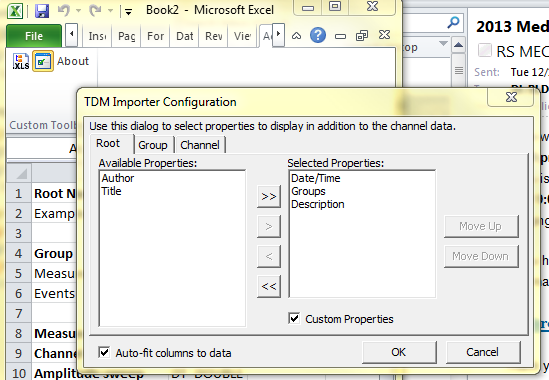This screenshot has height=380, width=549.
Task: Select the Root tab in the dialog
Action: pyautogui.click(x=108, y=143)
